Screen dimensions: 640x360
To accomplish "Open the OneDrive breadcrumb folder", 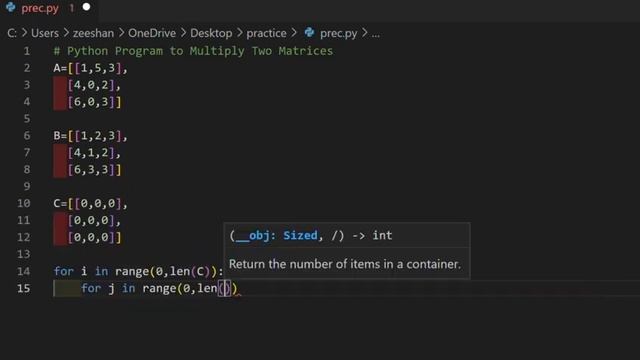I will (152, 33).
